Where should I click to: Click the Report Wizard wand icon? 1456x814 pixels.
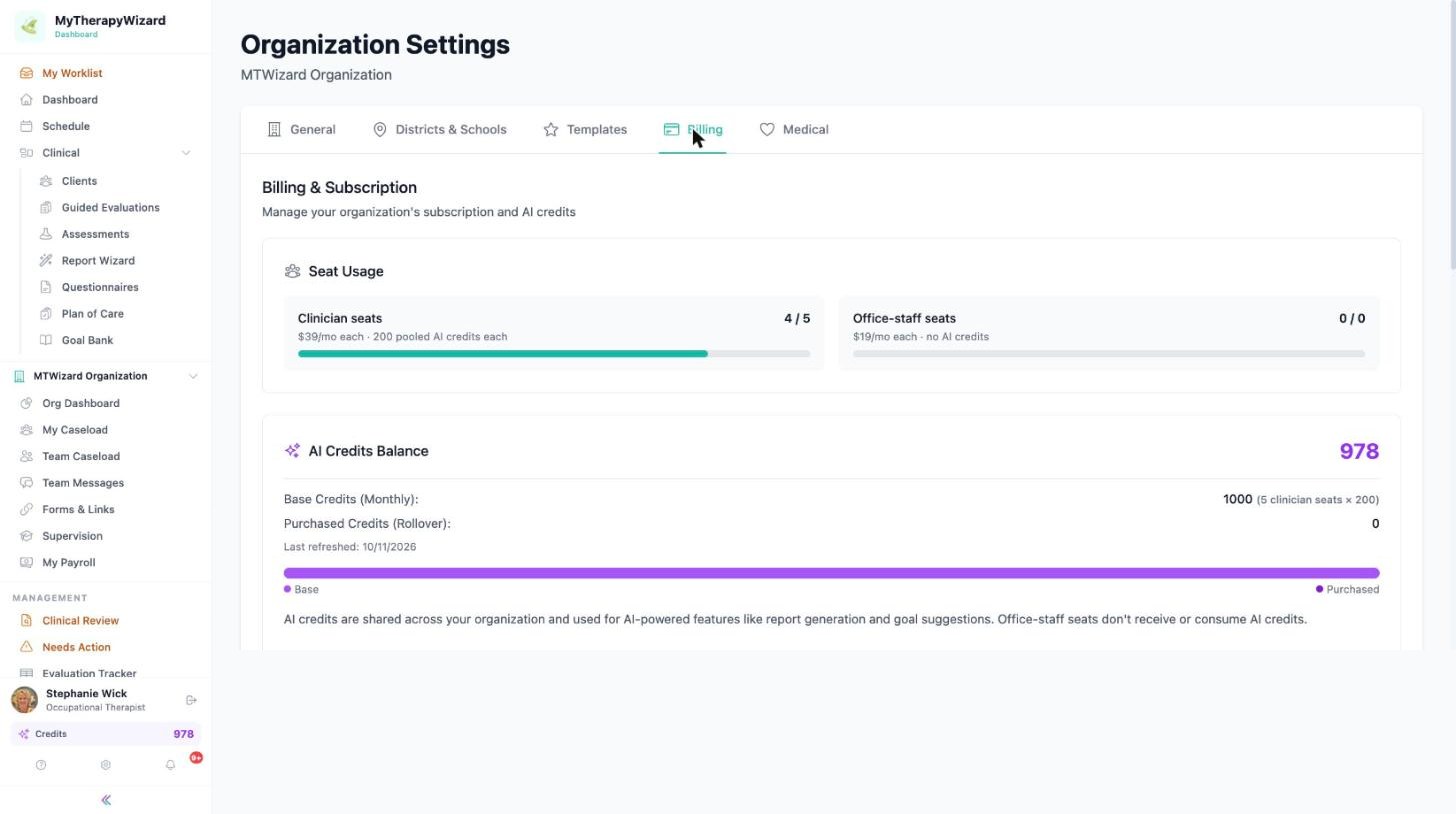click(46, 261)
